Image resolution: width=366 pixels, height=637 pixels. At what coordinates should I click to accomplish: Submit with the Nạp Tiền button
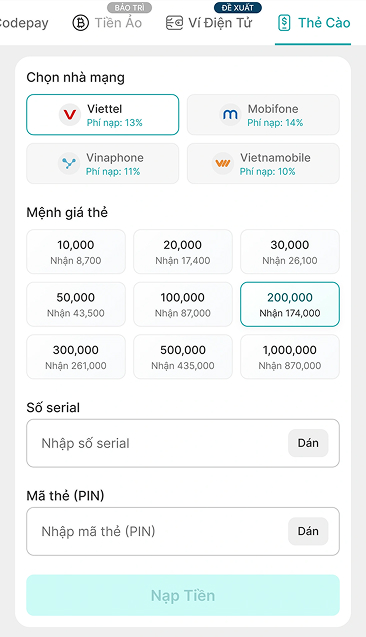(183, 595)
